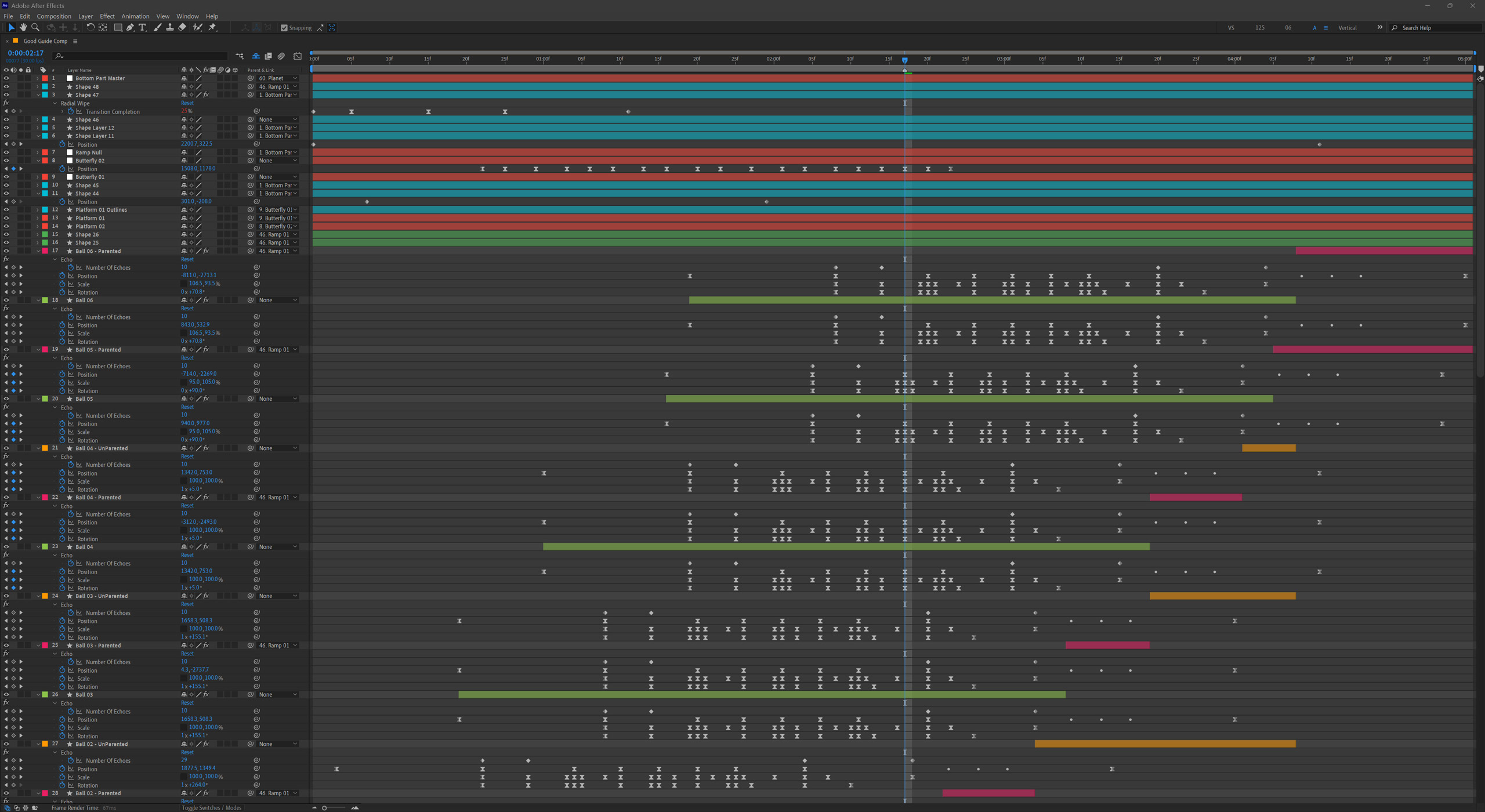Hide the Bottom Part Master layer
Viewport: 1485px width, 812px height.
point(6,78)
